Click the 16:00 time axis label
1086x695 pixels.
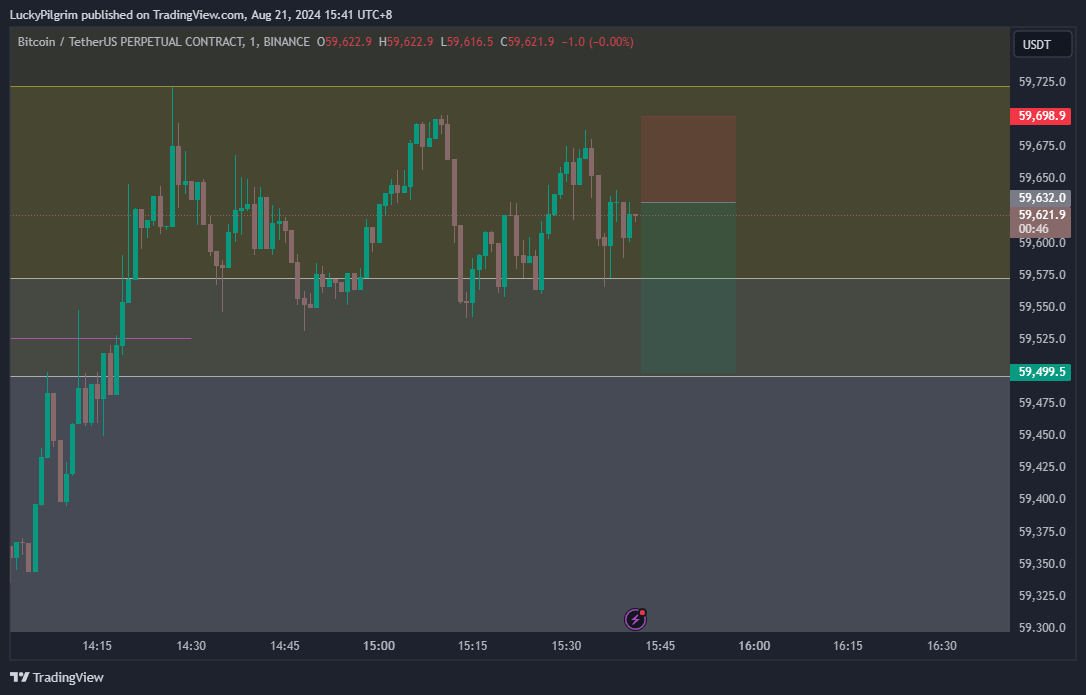click(x=754, y=646)
